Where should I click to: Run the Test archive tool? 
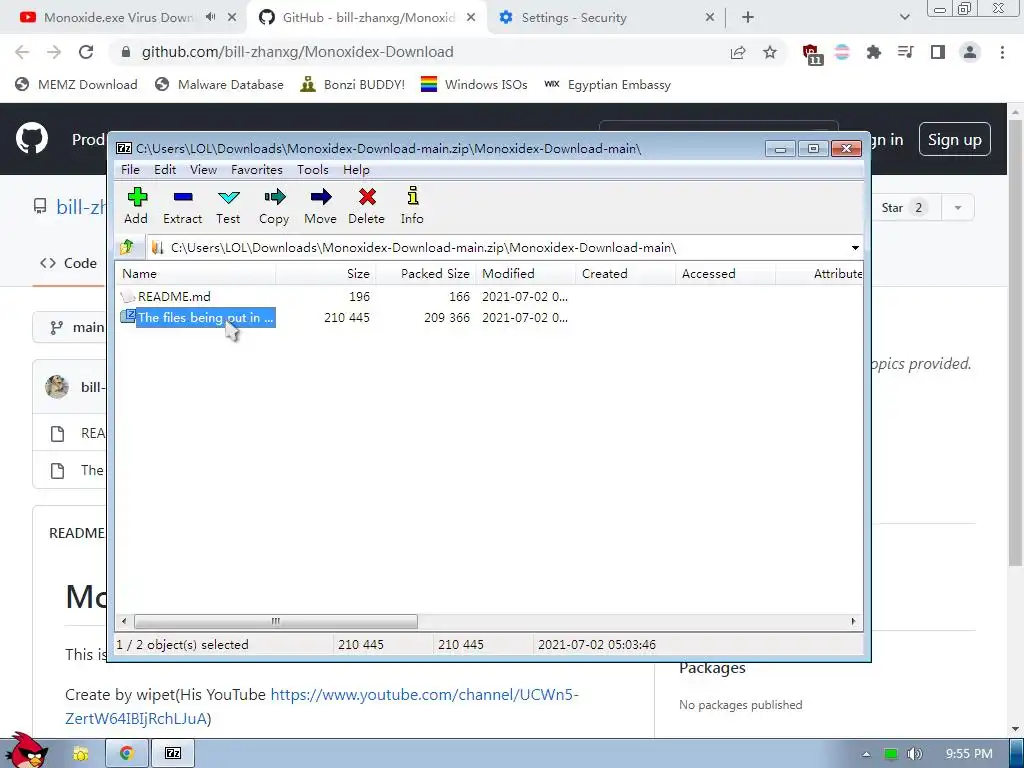pyautogui.click(x=228, y=206)
